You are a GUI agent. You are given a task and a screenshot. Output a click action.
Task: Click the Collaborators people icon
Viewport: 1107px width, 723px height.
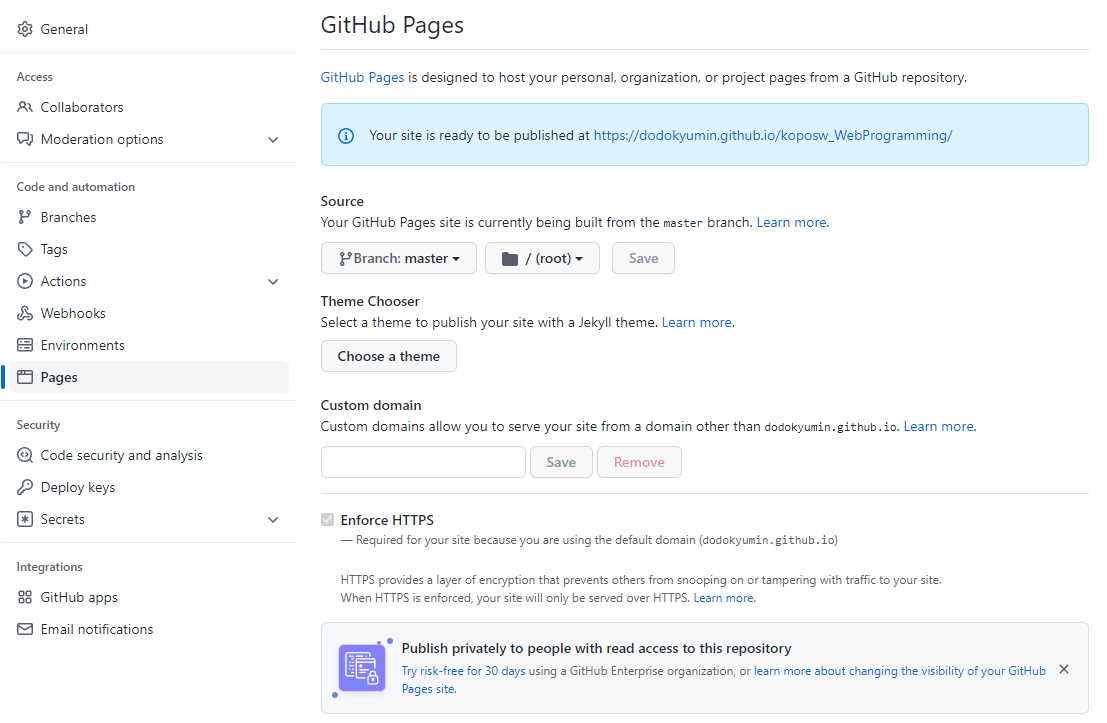click(25, 107)
